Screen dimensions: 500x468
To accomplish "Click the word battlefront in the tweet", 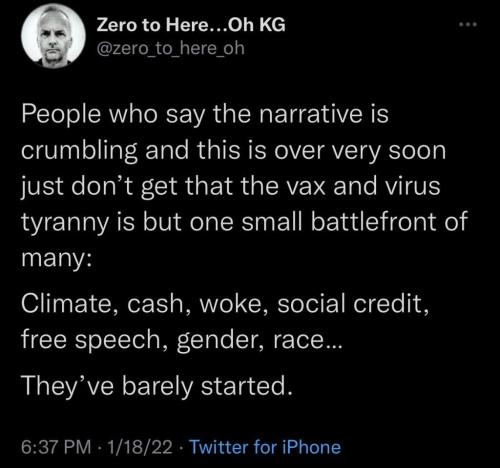I will pyautogui.click(x=373, y=222).
